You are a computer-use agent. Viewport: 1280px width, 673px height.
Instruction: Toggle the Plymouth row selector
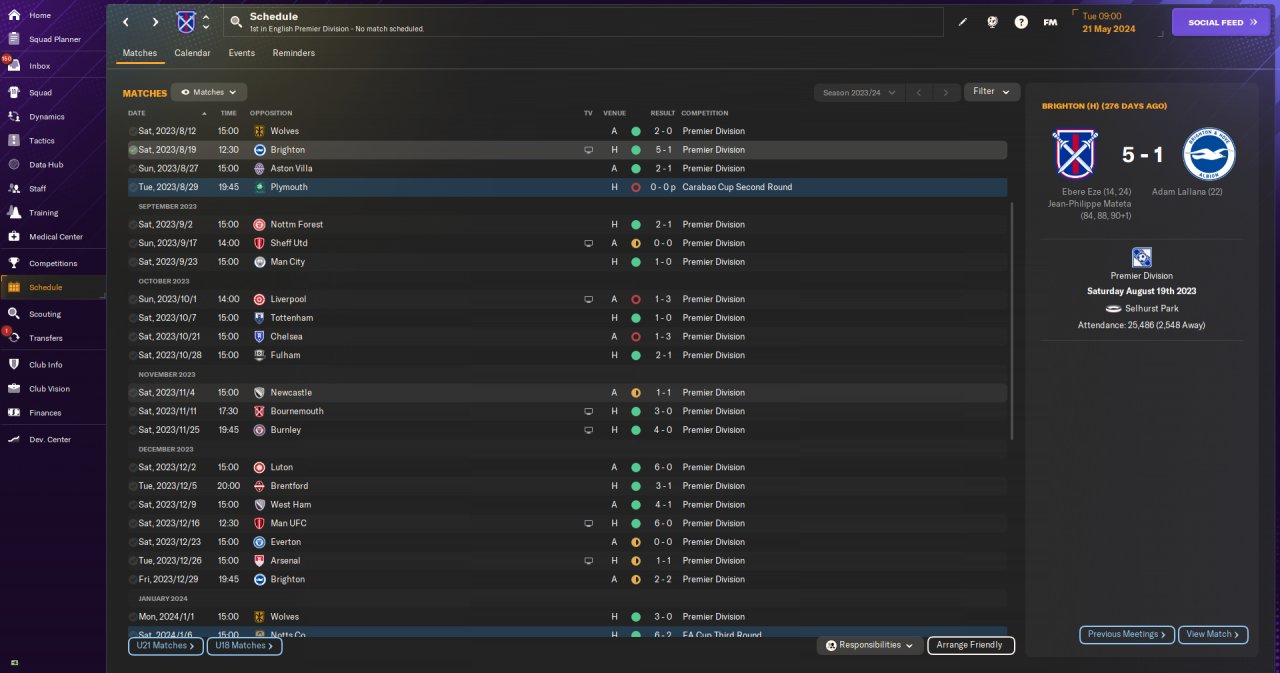tap(133, 187)
